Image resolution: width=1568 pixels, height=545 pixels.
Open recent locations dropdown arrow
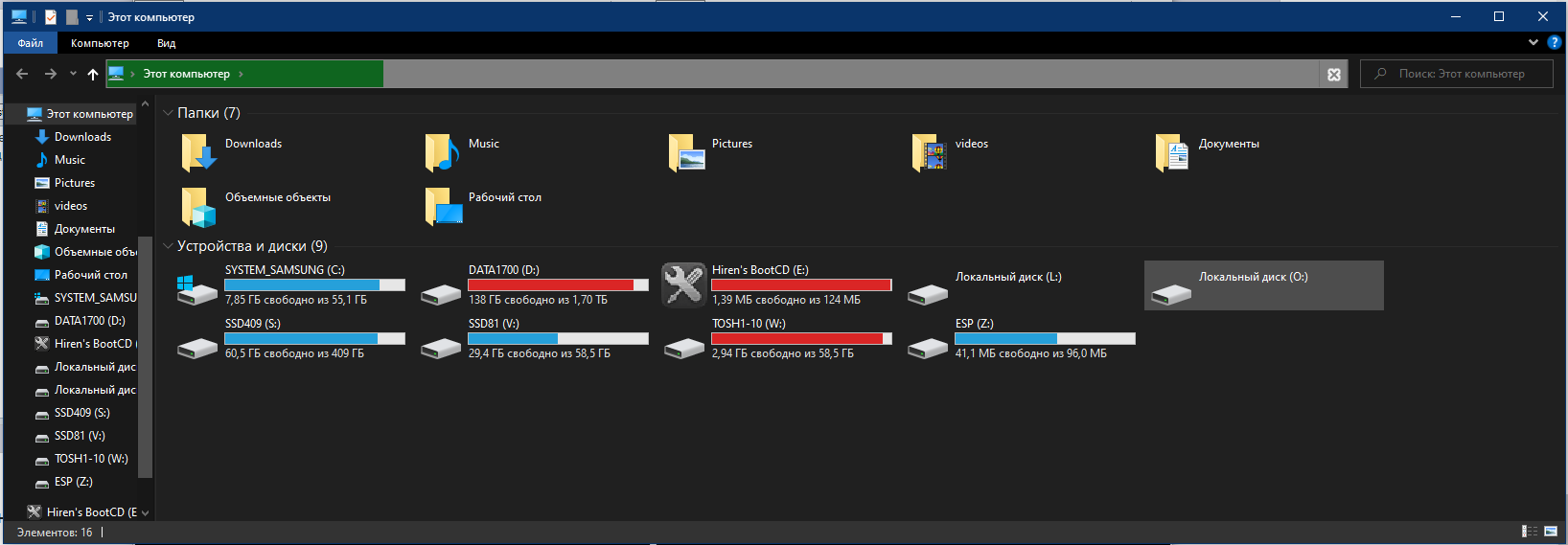tap(73, 74)
